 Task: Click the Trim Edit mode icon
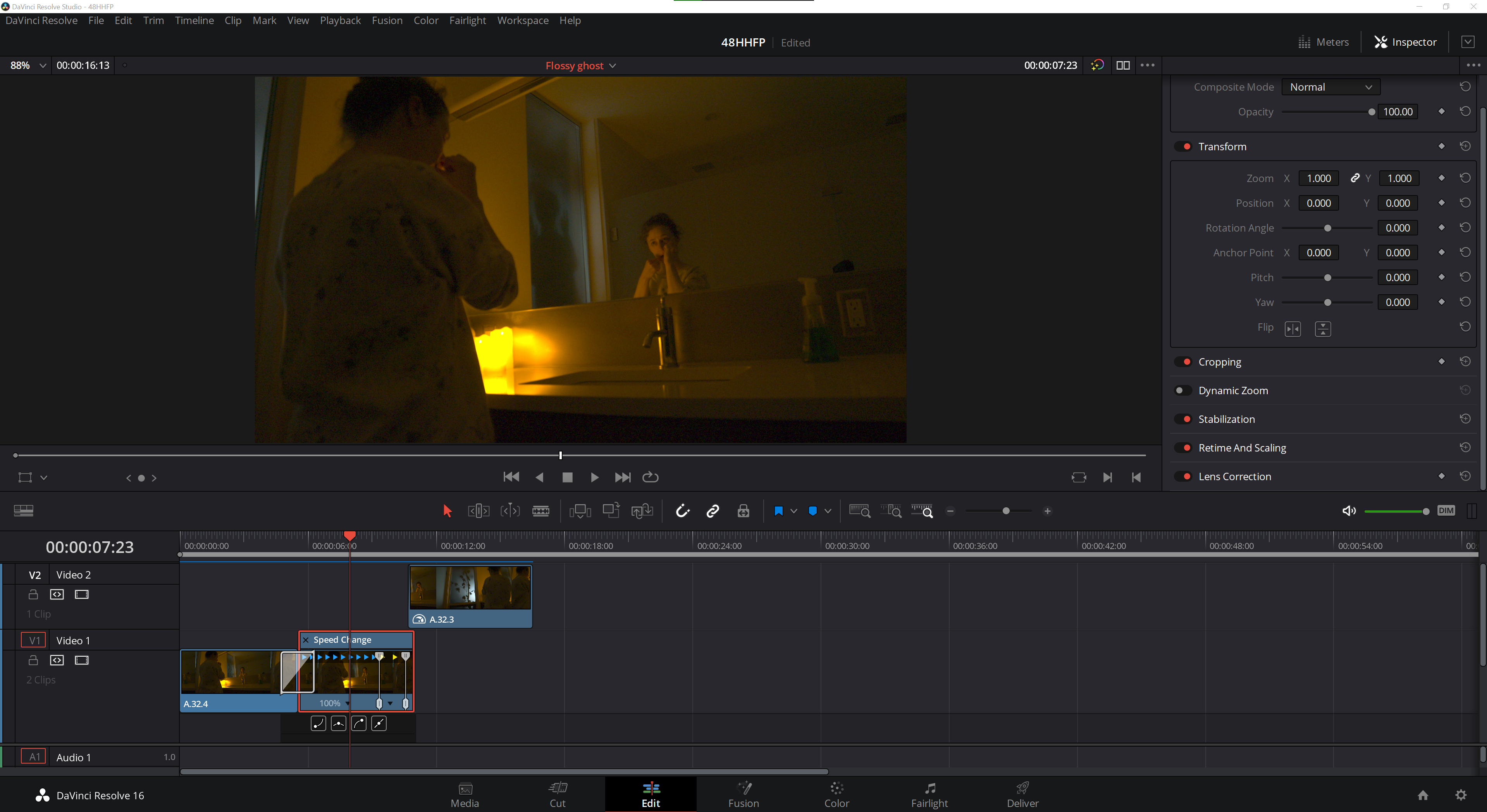coord(478,511)
